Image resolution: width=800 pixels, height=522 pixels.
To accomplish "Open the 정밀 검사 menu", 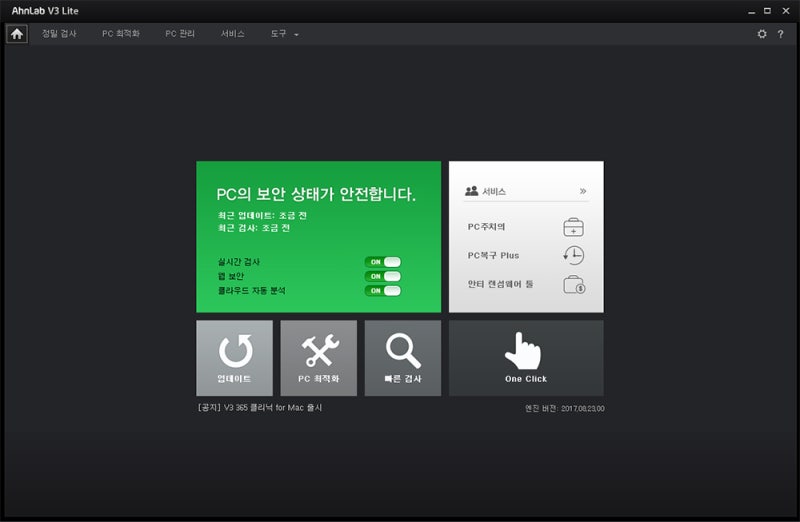I will pyautogui.click(x=59, y=34).
